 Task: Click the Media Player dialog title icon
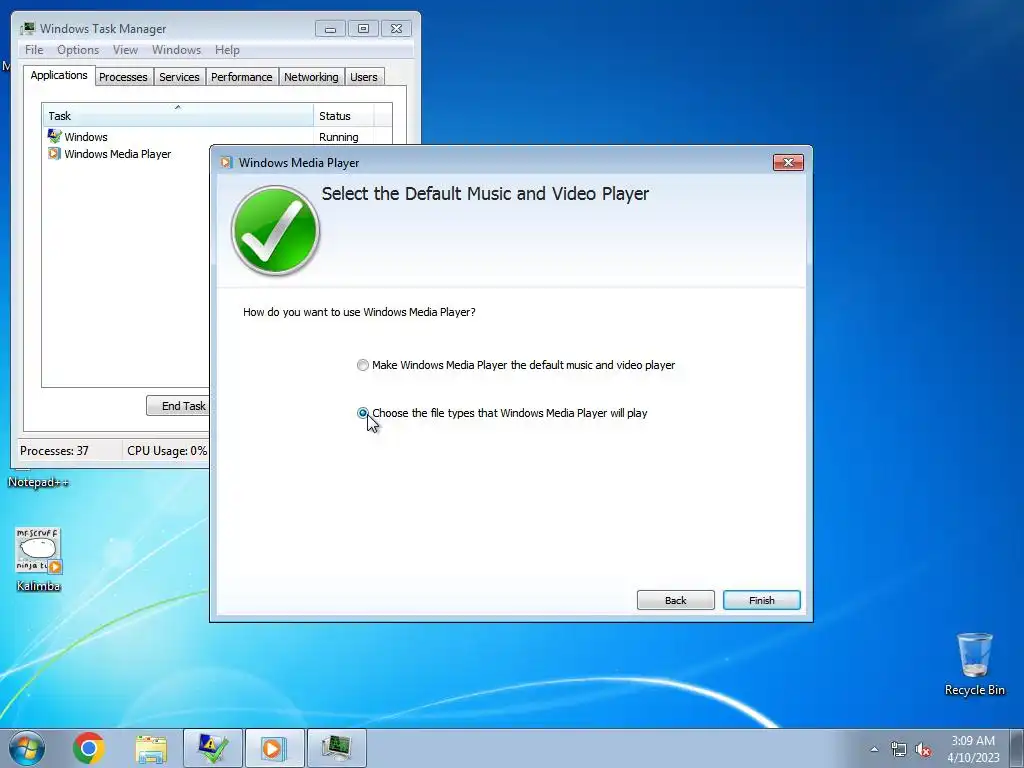coord(226,163)
